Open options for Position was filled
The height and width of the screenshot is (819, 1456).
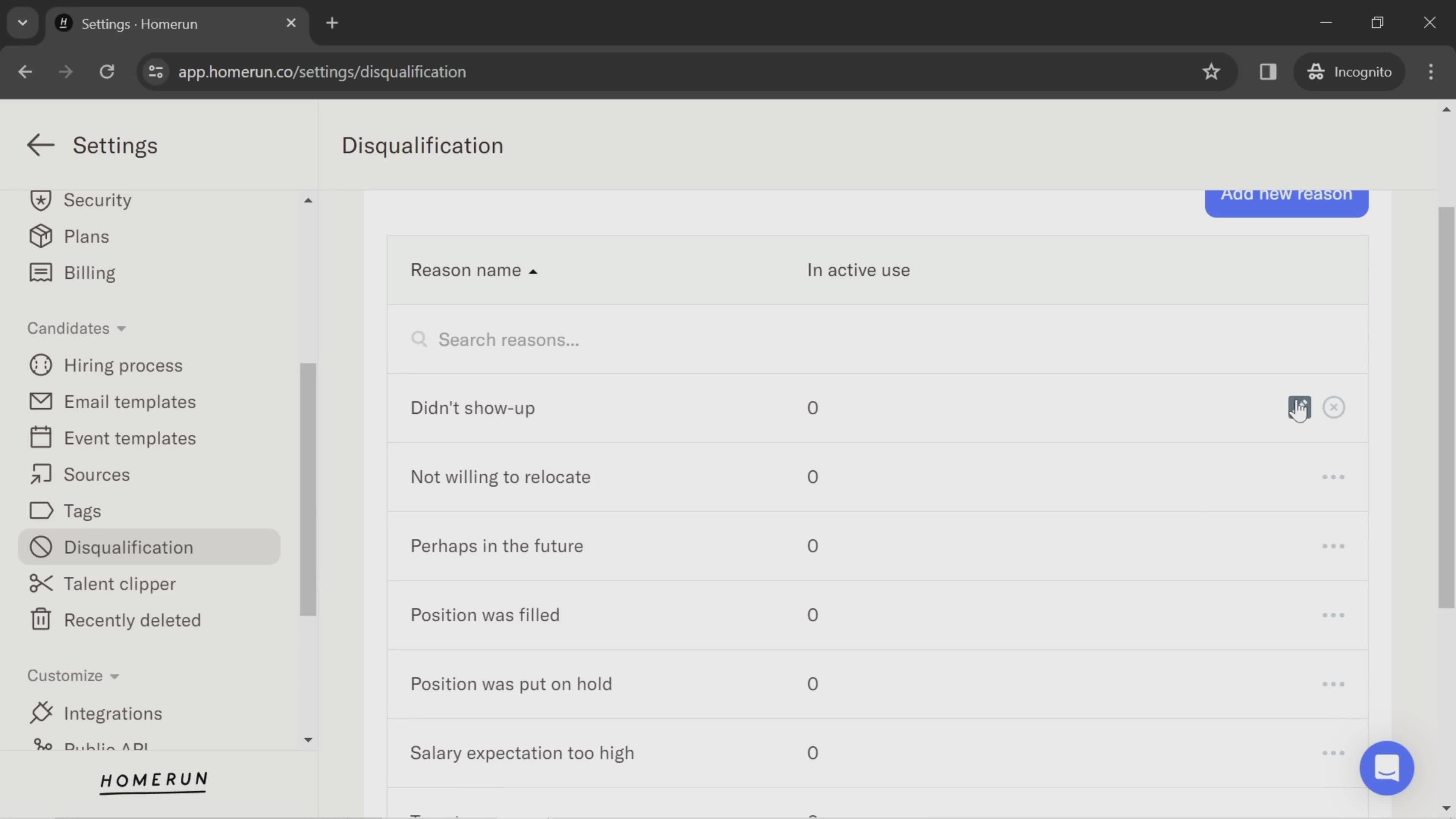click(x=1333, y=615)
